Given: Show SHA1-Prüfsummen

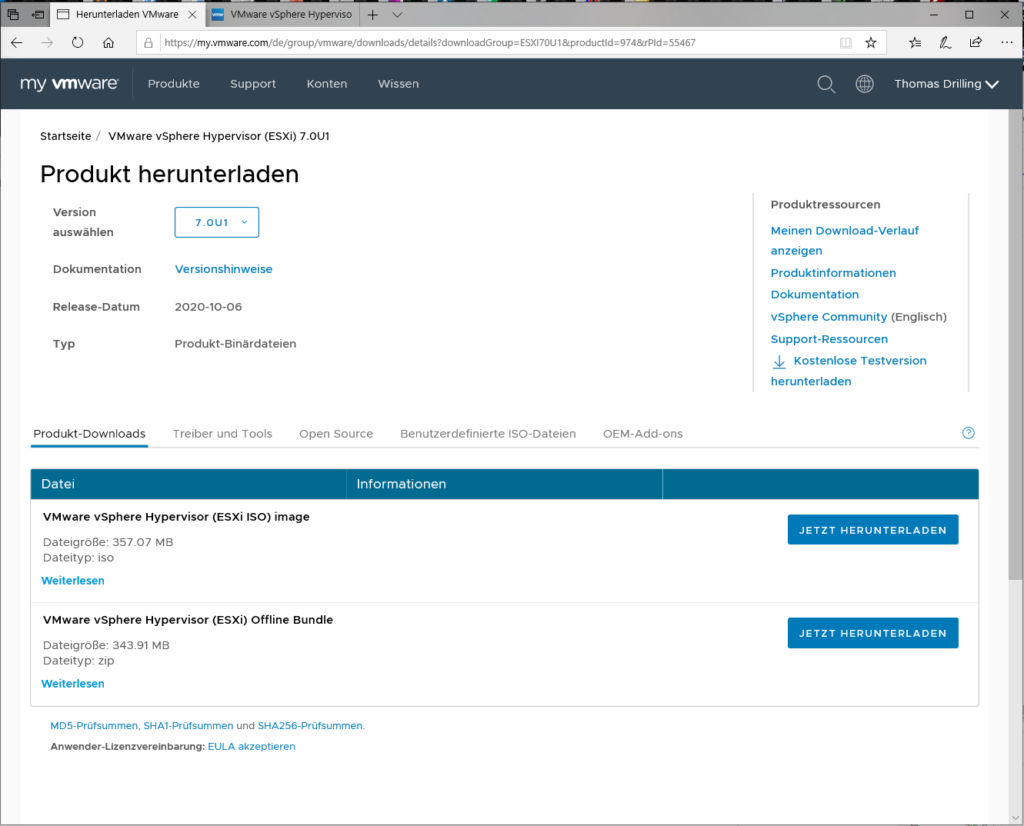Looking at the screenshot, I should 188,725.
